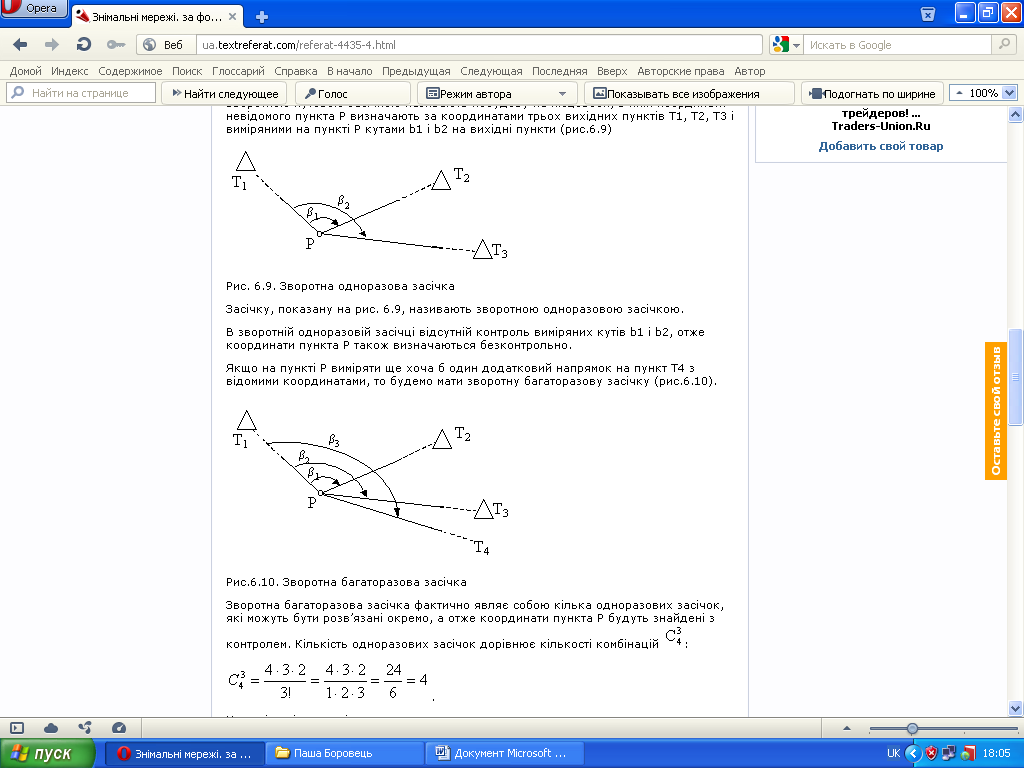The width and height of the screenshot is (1024, 768).
Task: Open the Индекс navigation item
Action: 70,71
